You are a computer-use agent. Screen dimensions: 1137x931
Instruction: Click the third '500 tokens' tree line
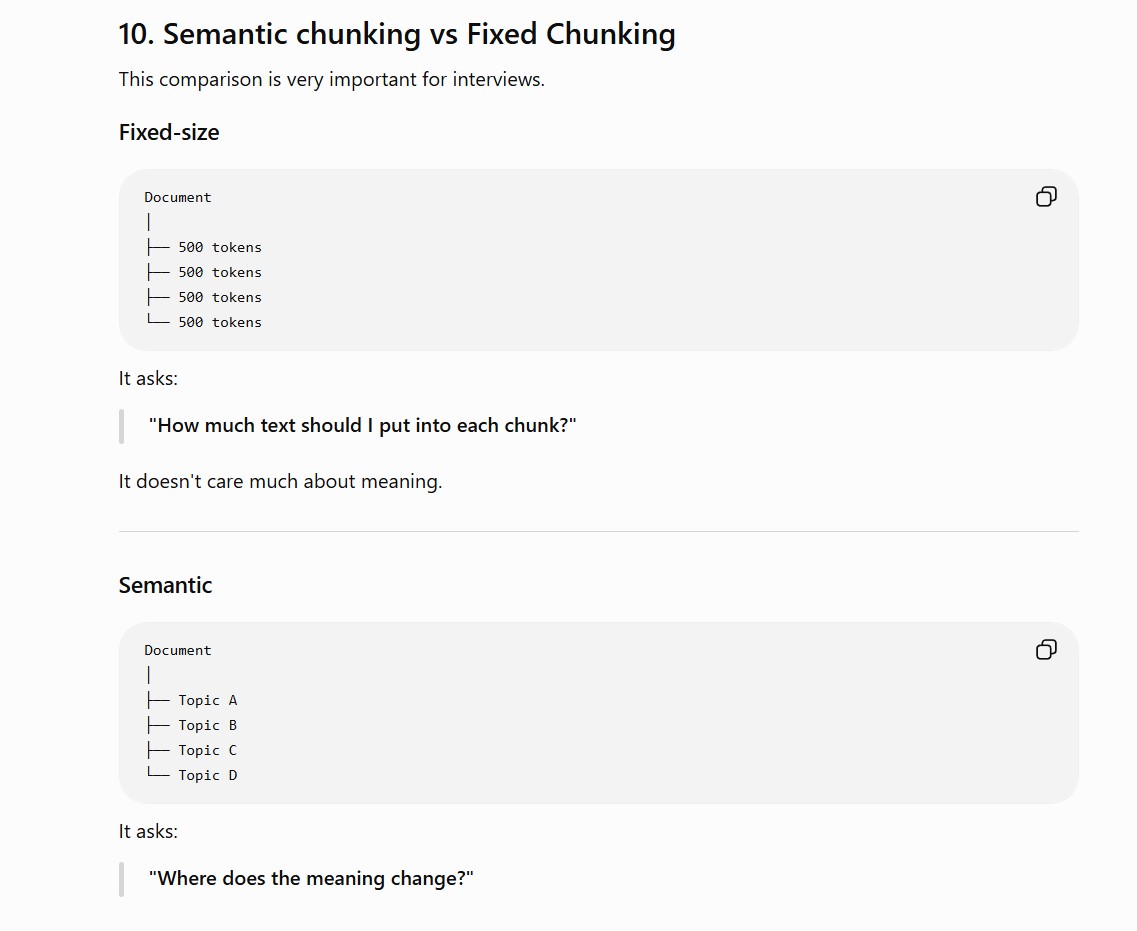(204, 297)
